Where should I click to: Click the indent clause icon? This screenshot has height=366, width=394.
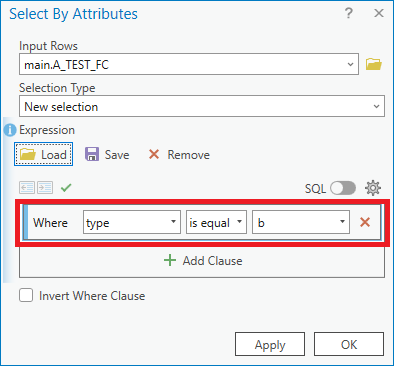(x=45, y=188)
